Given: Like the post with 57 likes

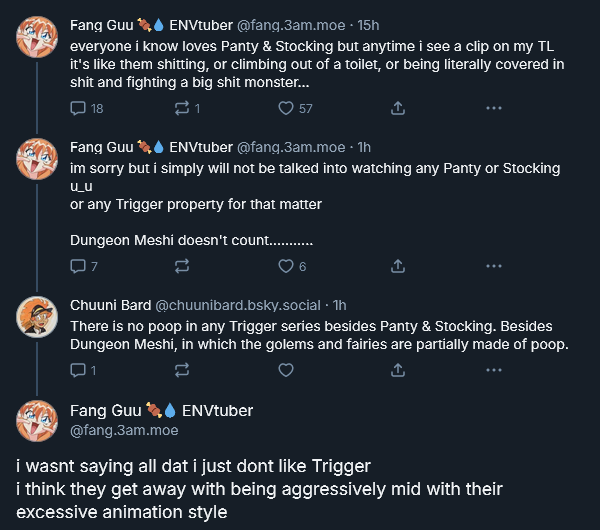Looking at the screenshot, I should pyautogui.click(x=286, y=108).
